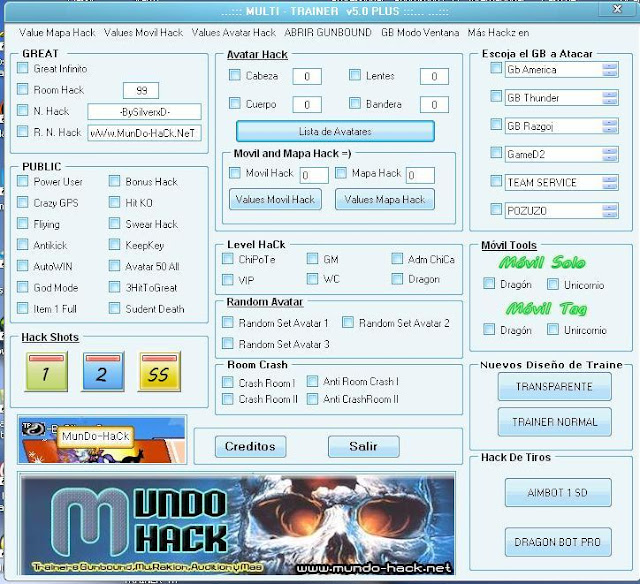Screen dimensions: 640x584
Task: Open Más Hackz en menu
Action: (498, 33)
